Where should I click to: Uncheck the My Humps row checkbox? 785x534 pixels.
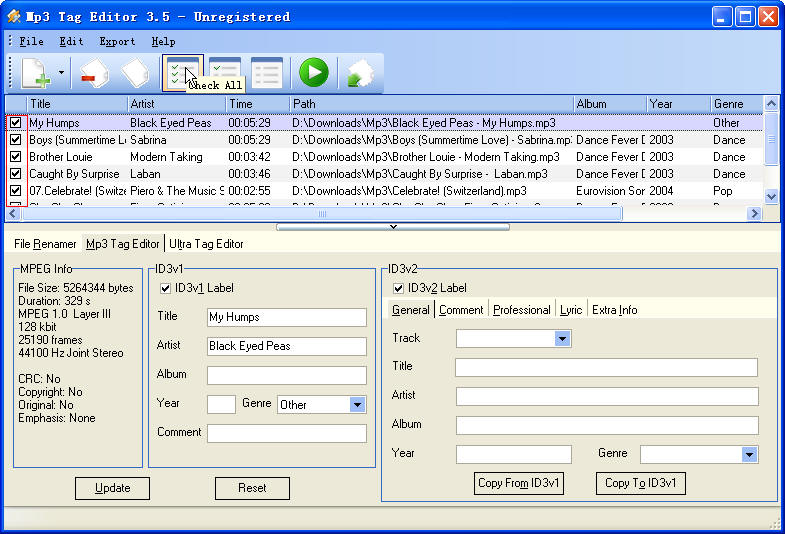pos(16,123)
